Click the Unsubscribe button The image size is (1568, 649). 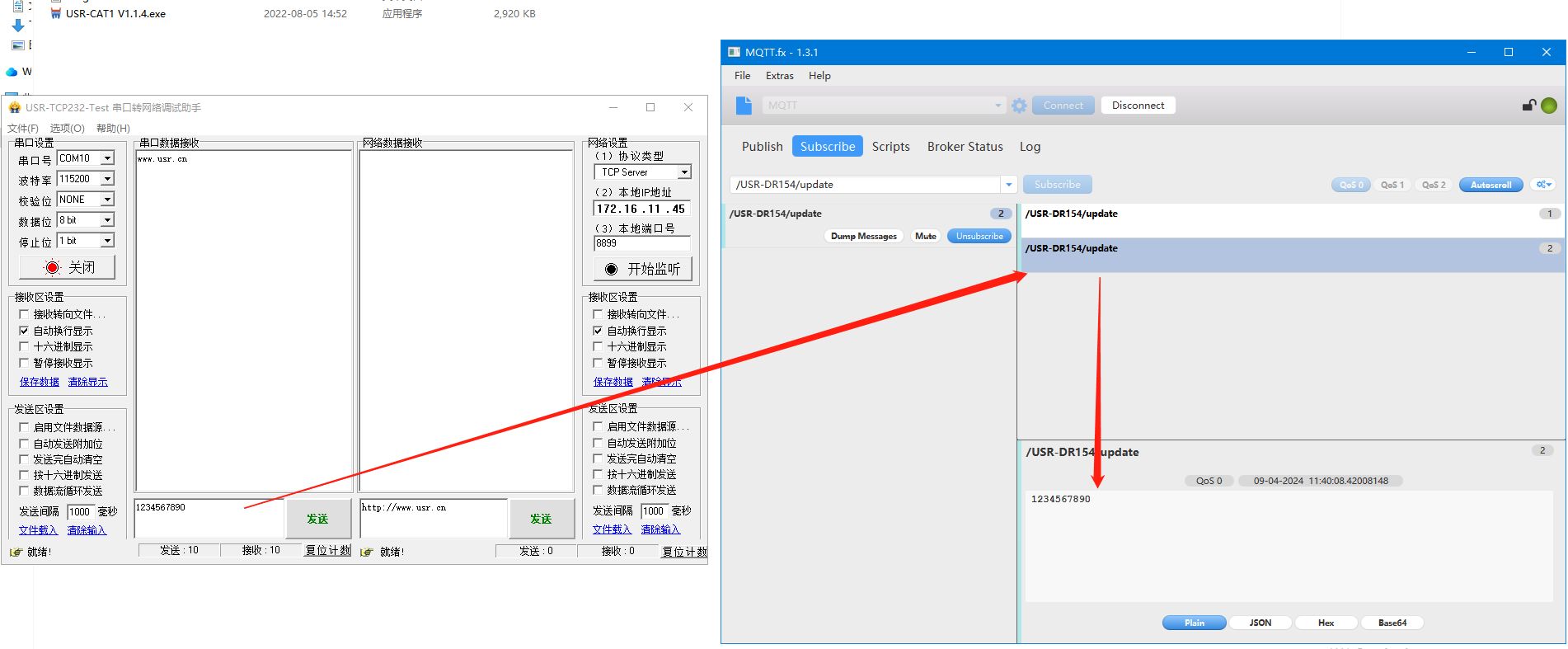(979, 237)
